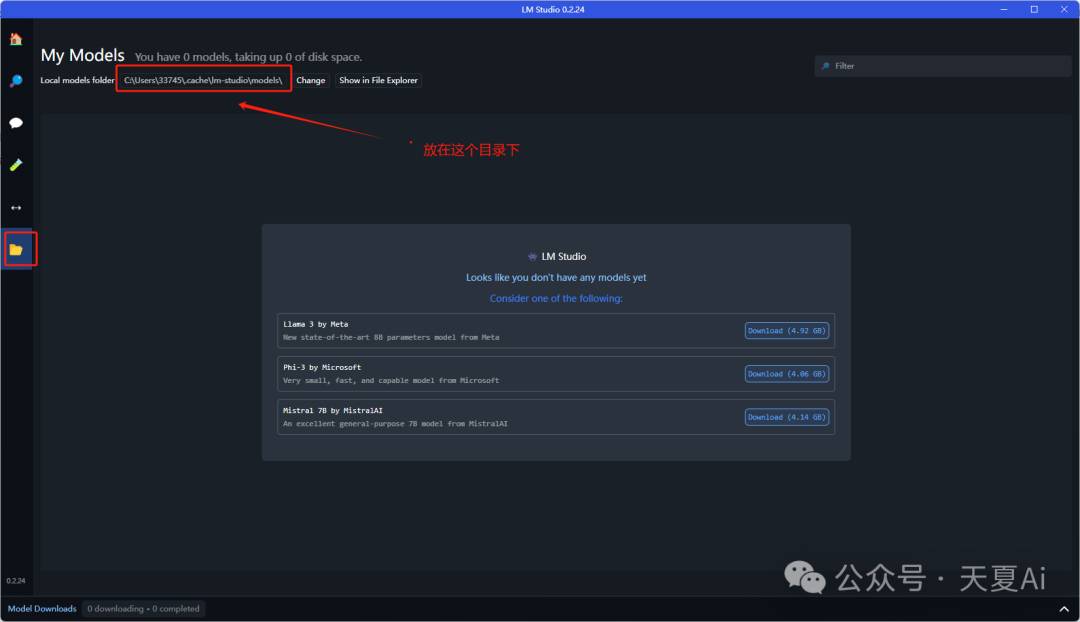The height and width of the screenshot is (622, 1080).
Task: Open the Model Downloads tab in status bar
Action: pyautogui.click(x=42, y=609)
